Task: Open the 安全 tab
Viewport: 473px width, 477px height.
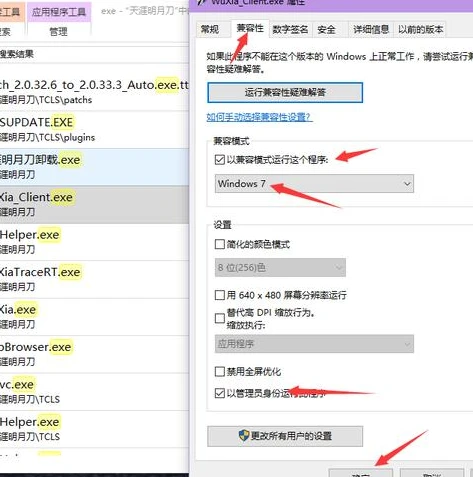Action: 326,30
